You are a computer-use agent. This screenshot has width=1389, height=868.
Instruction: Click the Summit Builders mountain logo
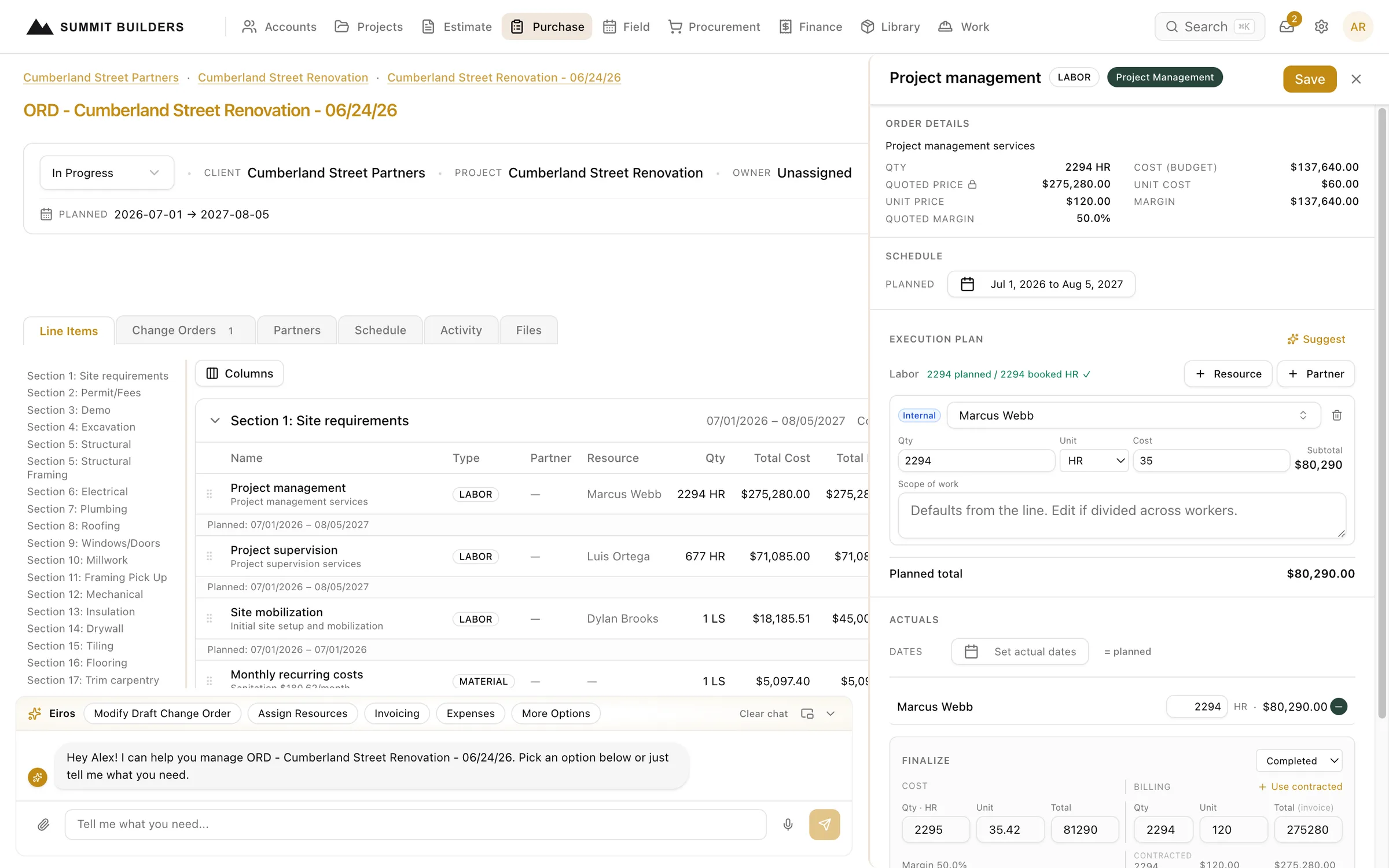click(x=40, y=27)
